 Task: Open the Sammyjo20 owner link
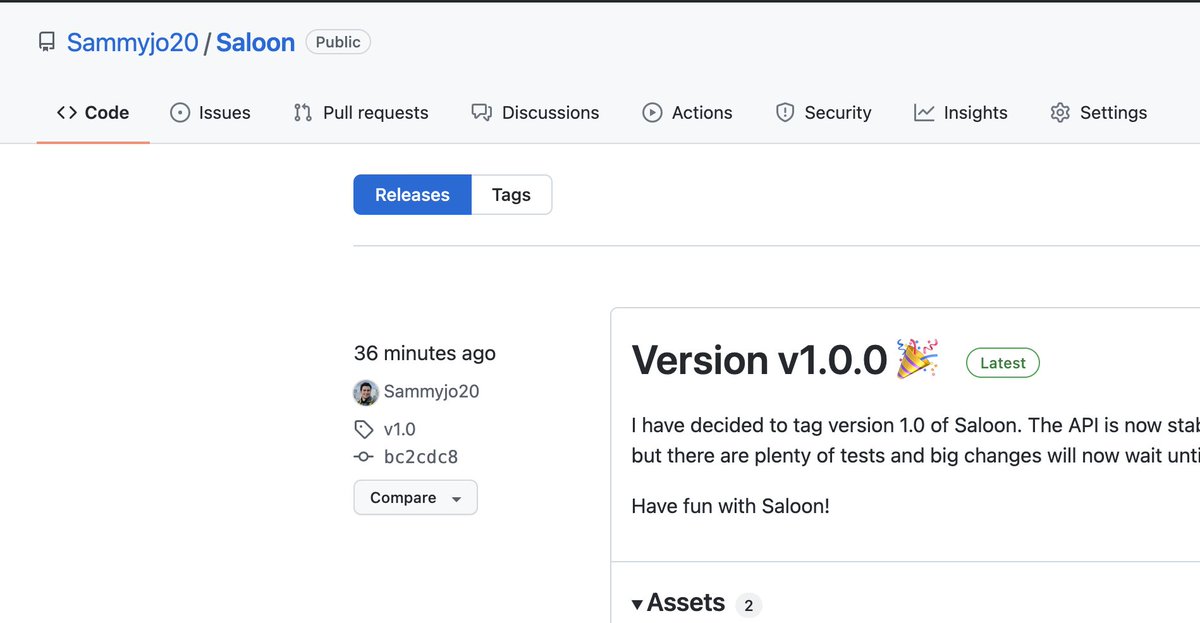(133, 43)
